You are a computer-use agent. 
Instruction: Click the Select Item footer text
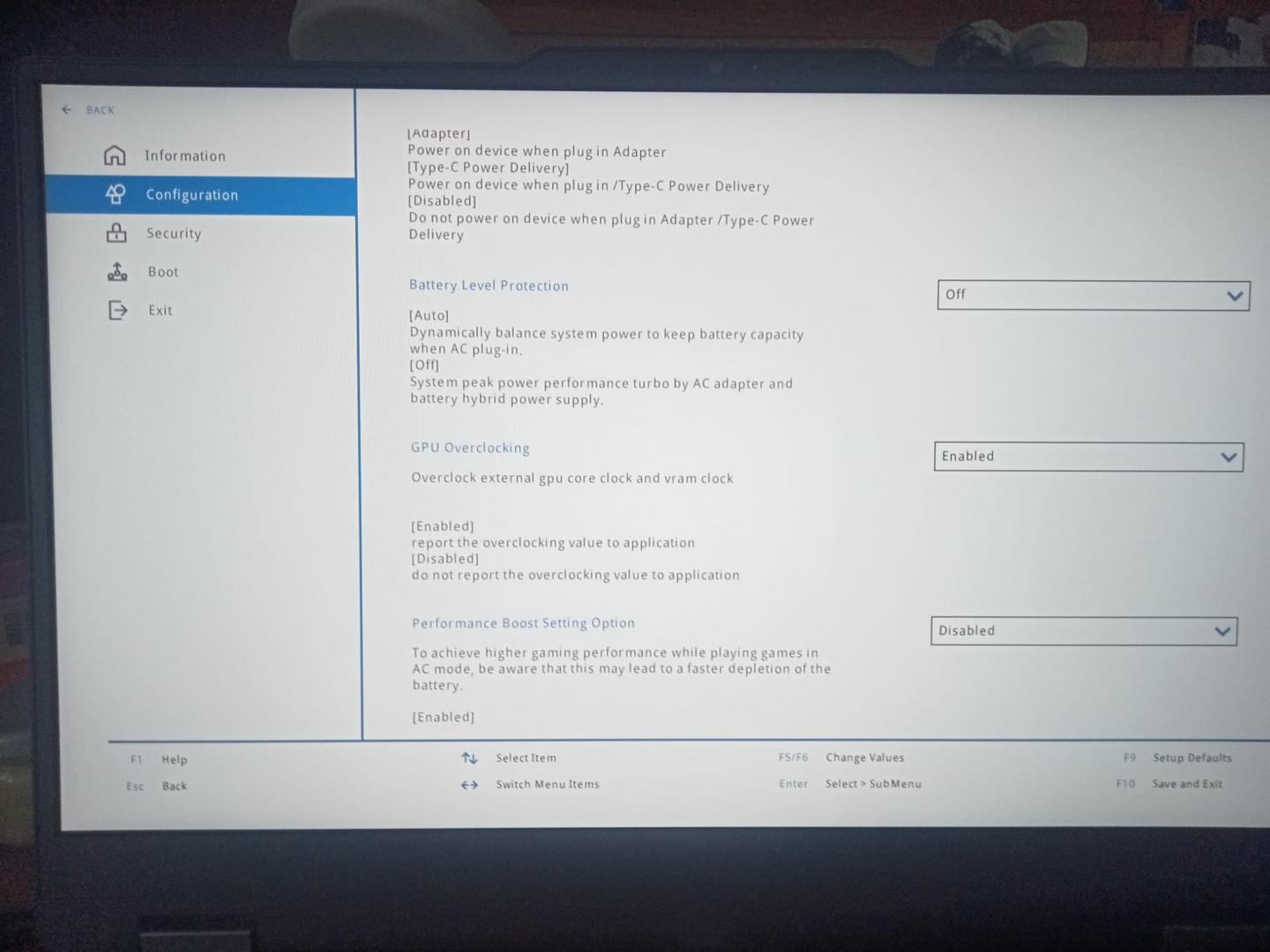[x=526, y=758]
